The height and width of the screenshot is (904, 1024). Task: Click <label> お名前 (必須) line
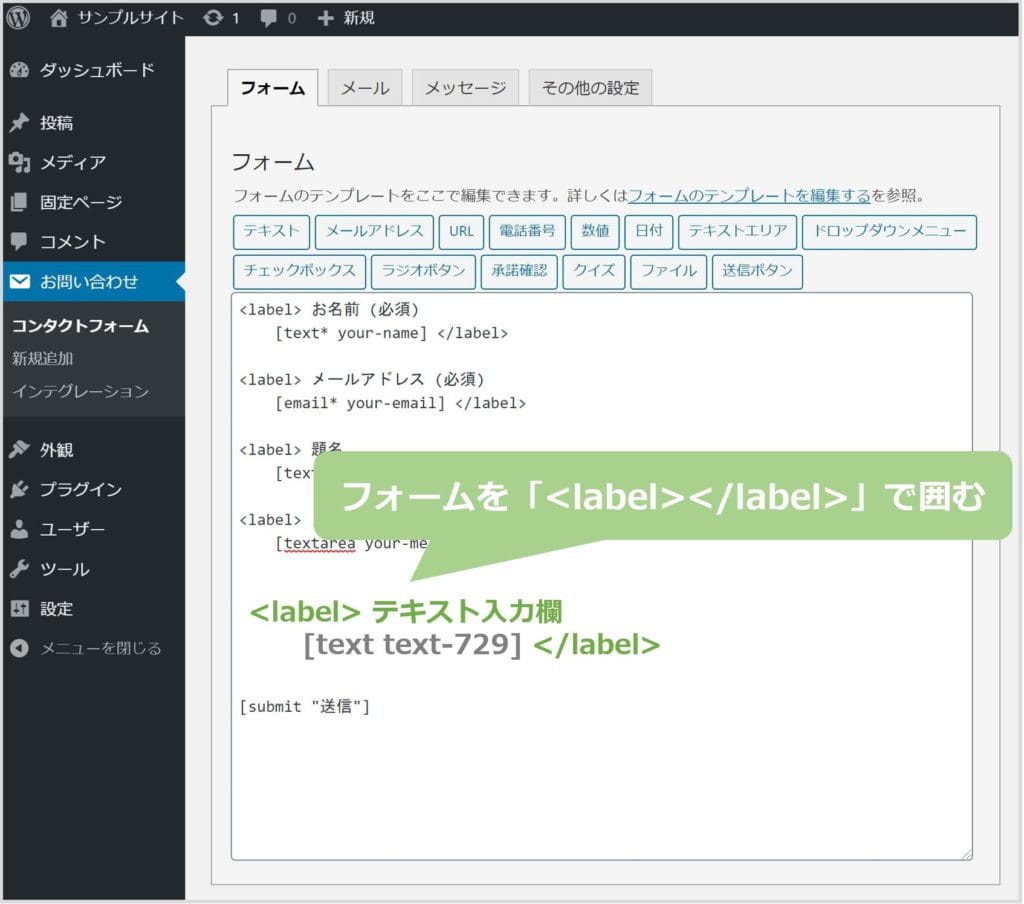[x=328, y=309]
